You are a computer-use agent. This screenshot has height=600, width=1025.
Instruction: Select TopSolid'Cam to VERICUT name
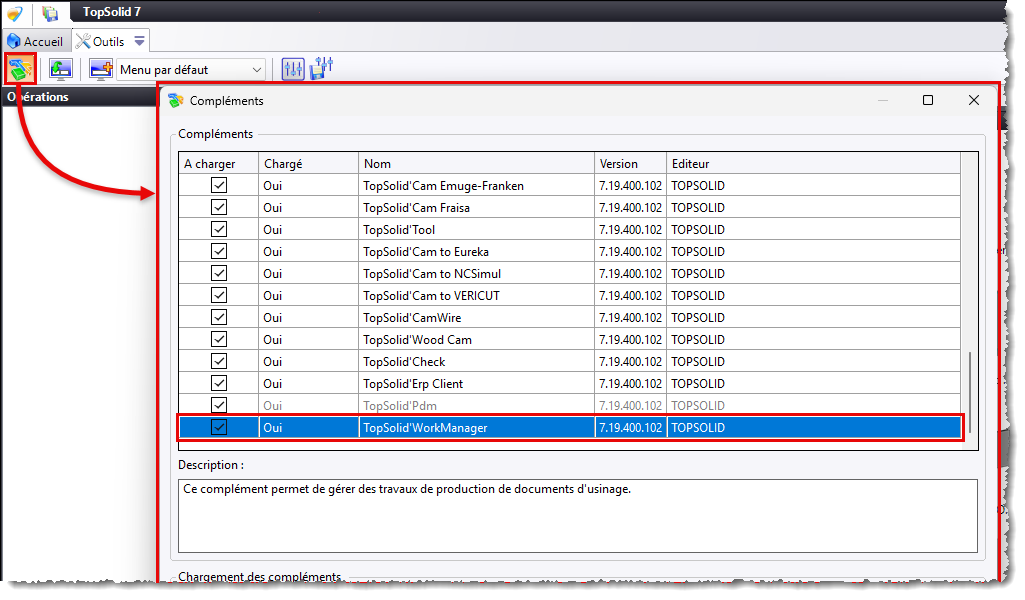pyautogui.click(x=431, y=295)
